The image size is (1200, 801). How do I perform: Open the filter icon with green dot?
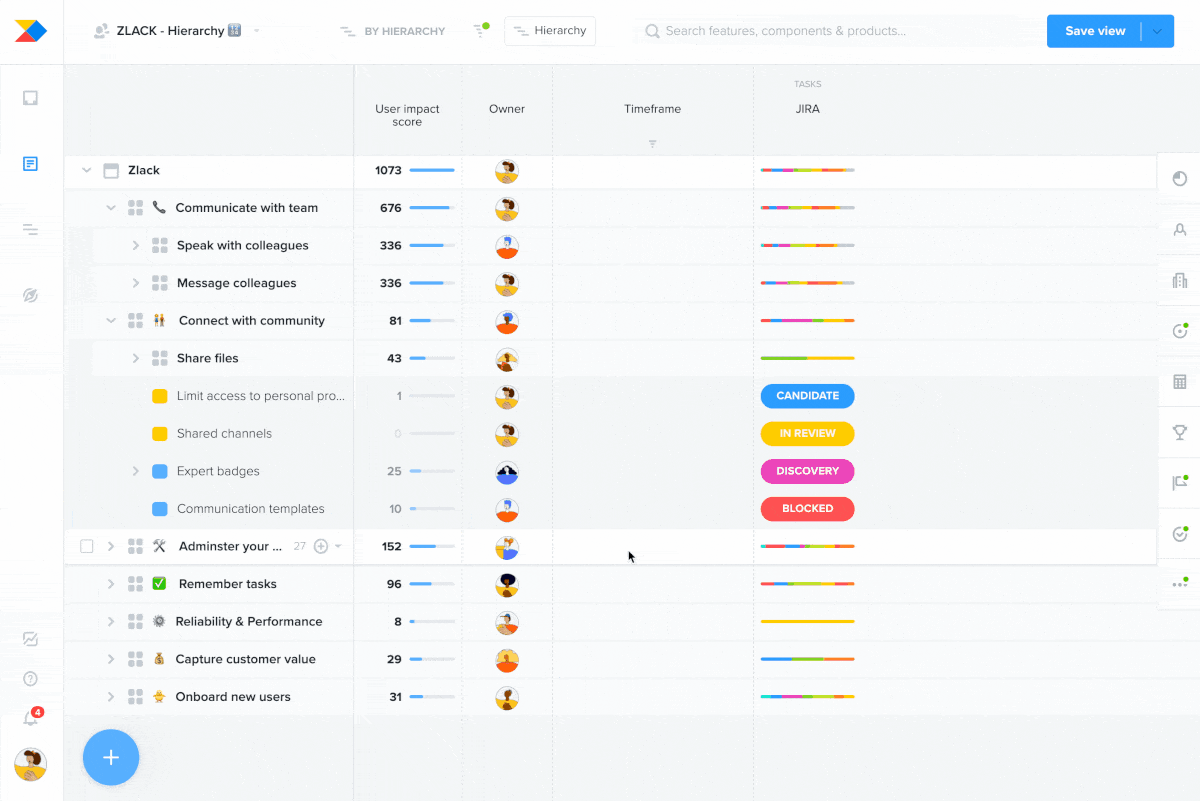(x=480, y=30)
